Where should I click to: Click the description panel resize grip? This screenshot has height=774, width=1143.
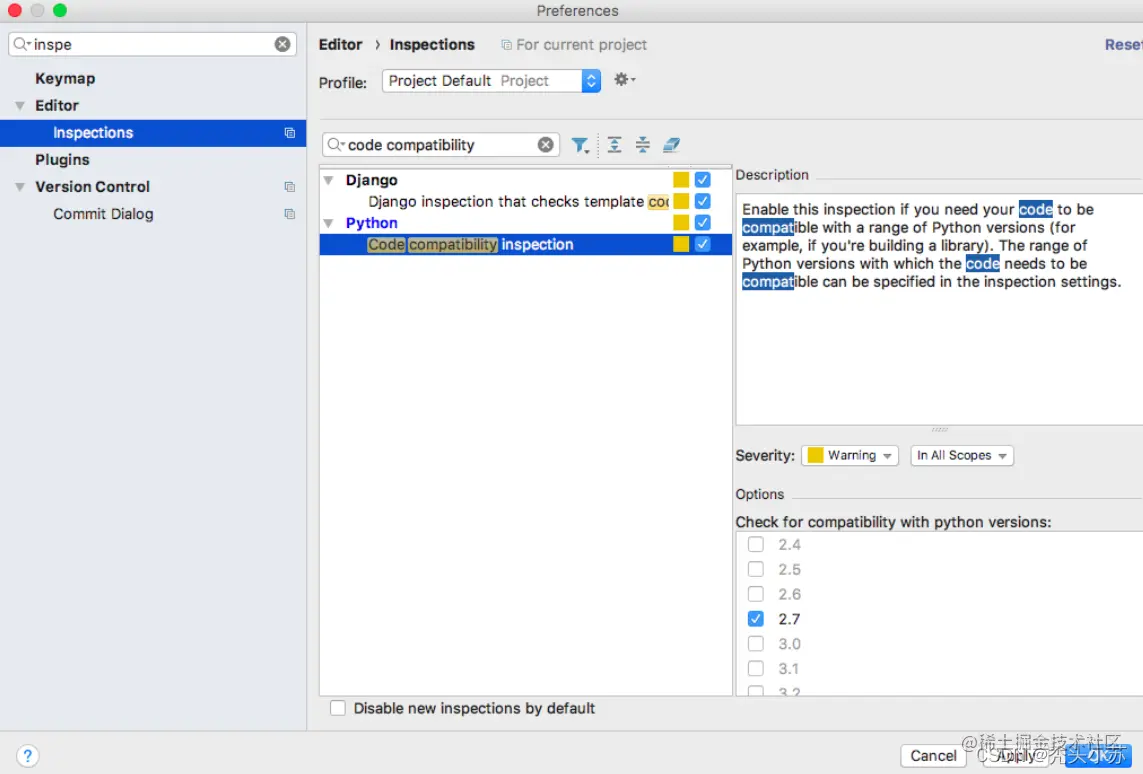point(940,429)
